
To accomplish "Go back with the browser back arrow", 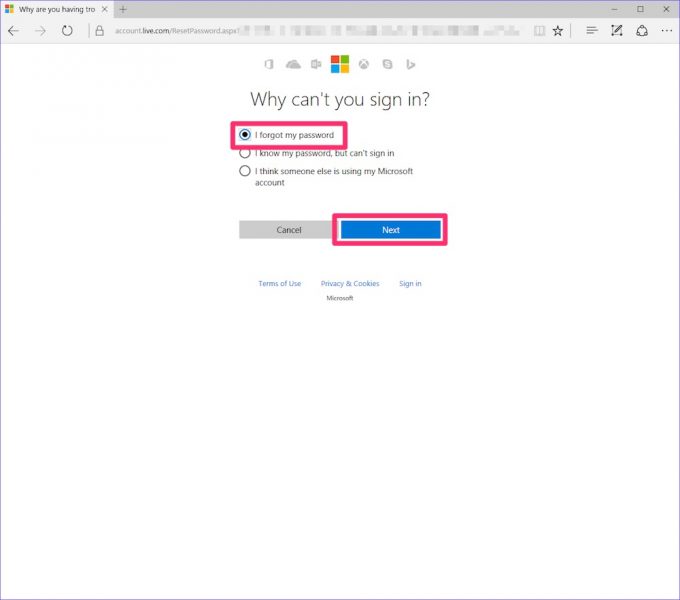I will [x=13, y=31].
